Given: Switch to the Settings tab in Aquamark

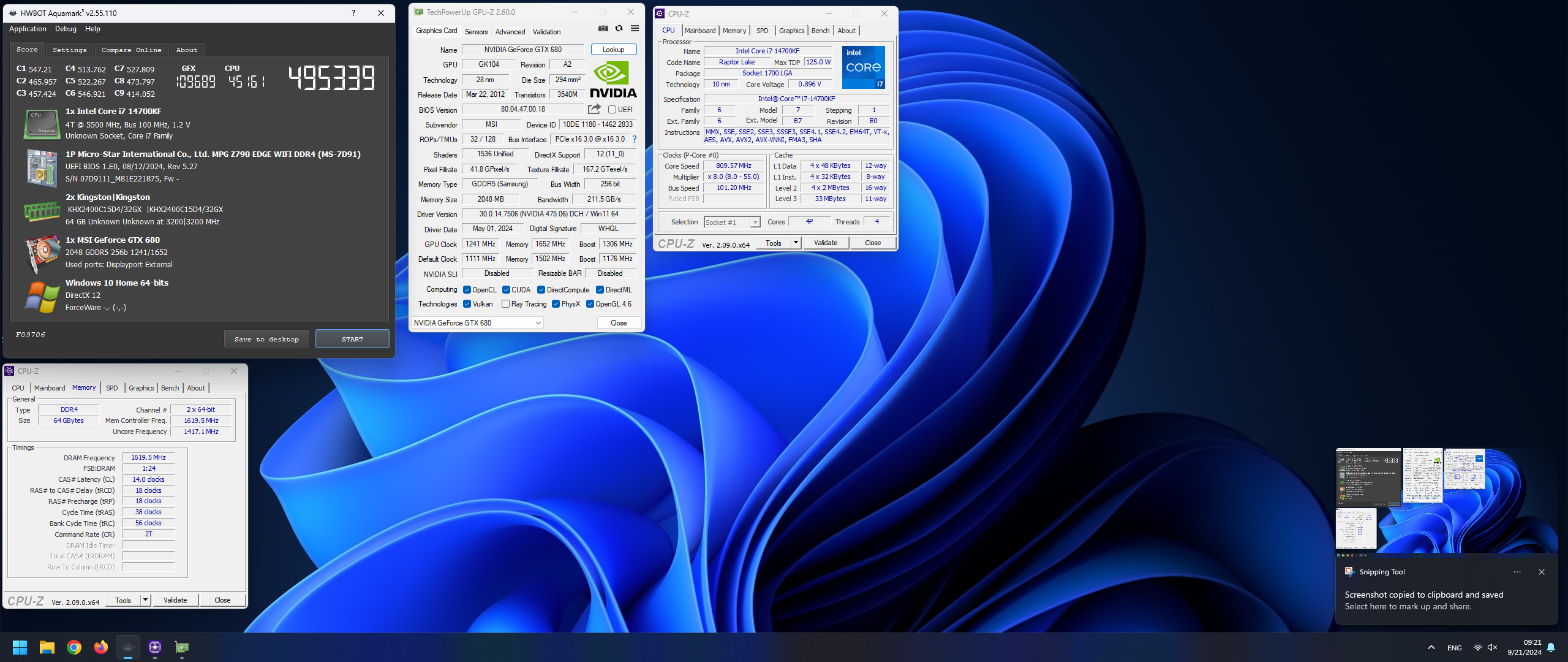Looking at the screenshot, I should tap(69, 50).
